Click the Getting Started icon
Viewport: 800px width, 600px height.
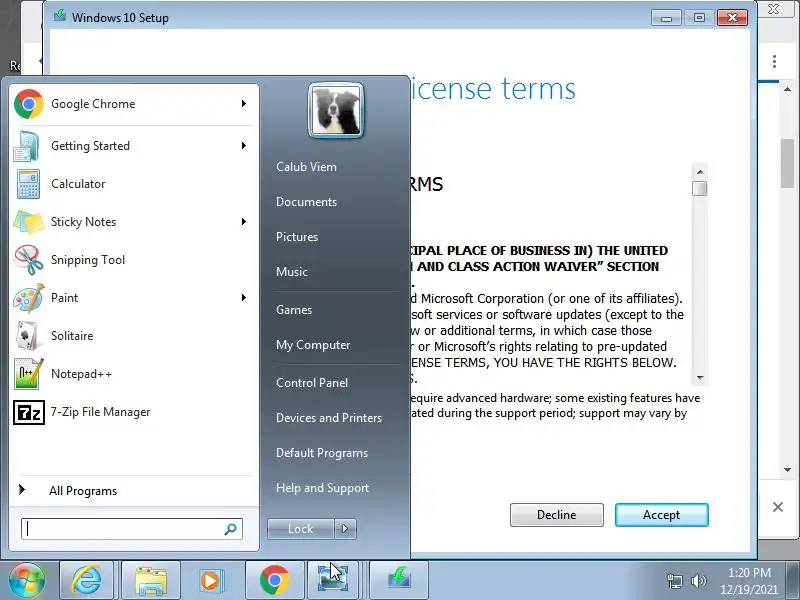tap(27, 146)
